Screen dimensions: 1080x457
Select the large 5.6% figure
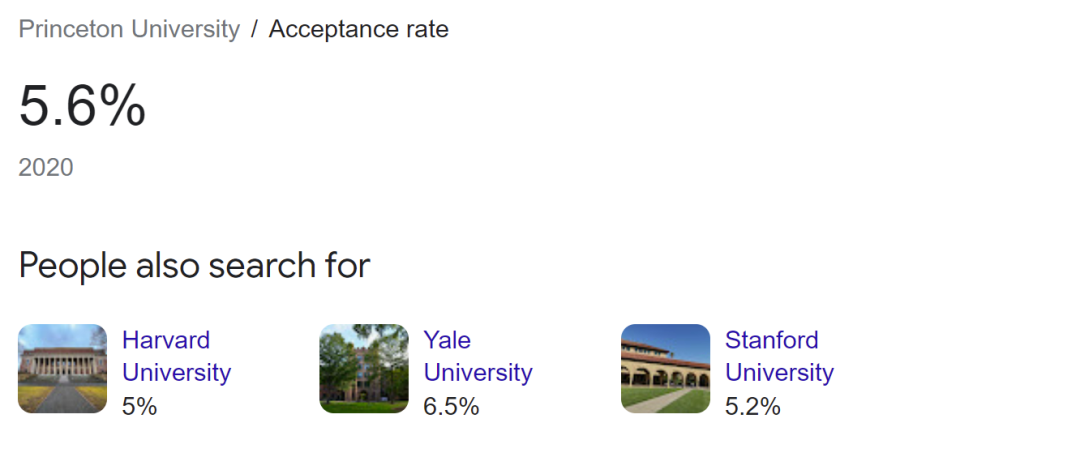click(x=82, y=105)
